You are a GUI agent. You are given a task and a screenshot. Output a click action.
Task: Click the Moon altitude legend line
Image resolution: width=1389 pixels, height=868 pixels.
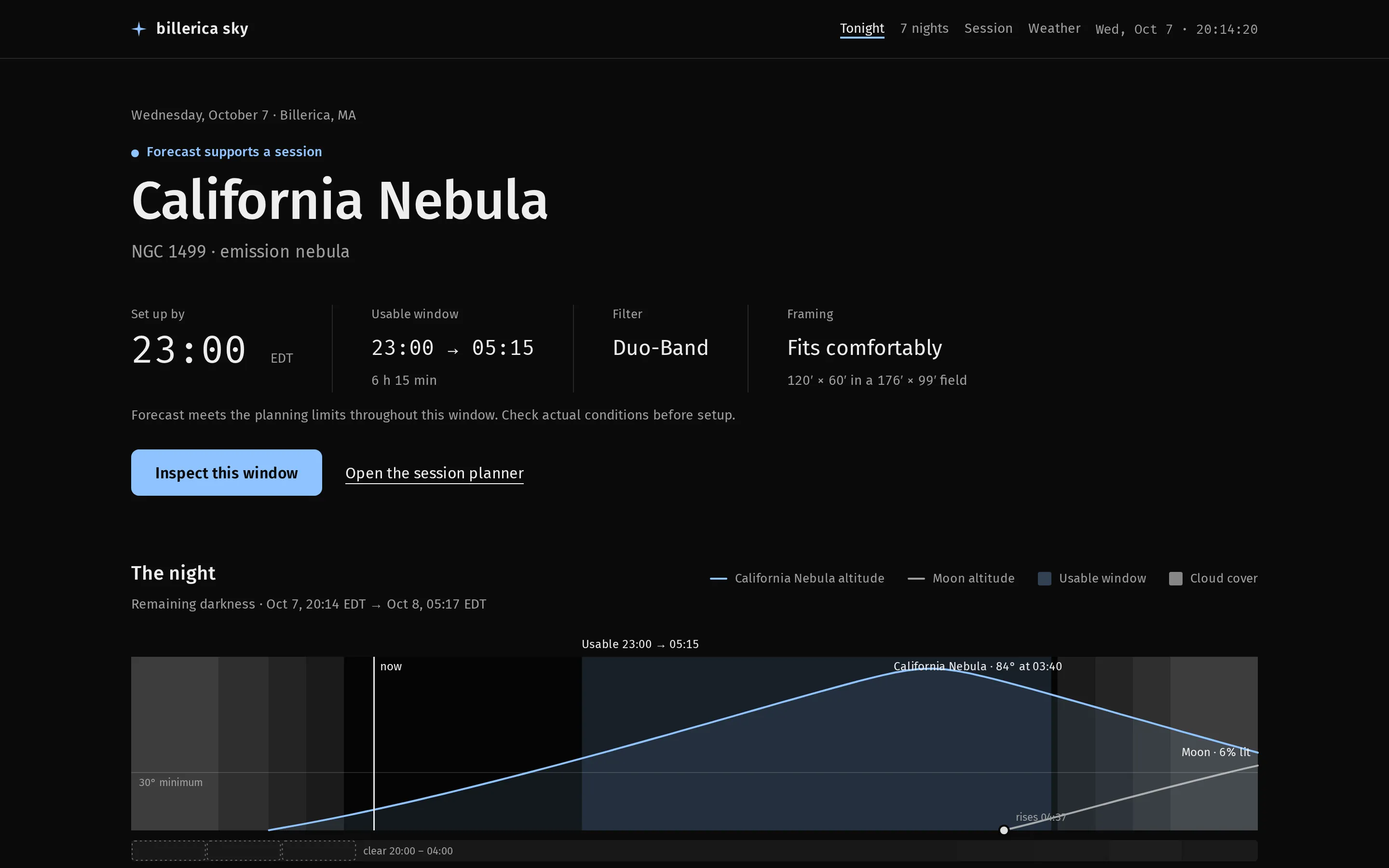pos(916,579)
